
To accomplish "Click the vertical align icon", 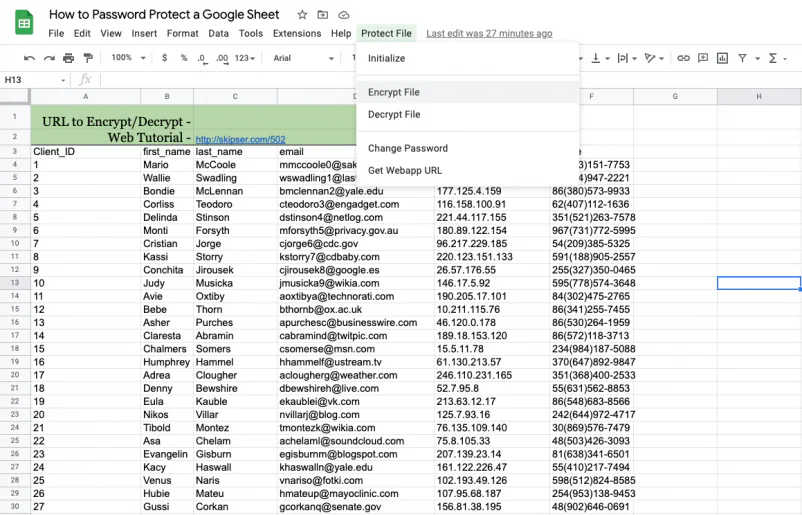I will point(596,58).
